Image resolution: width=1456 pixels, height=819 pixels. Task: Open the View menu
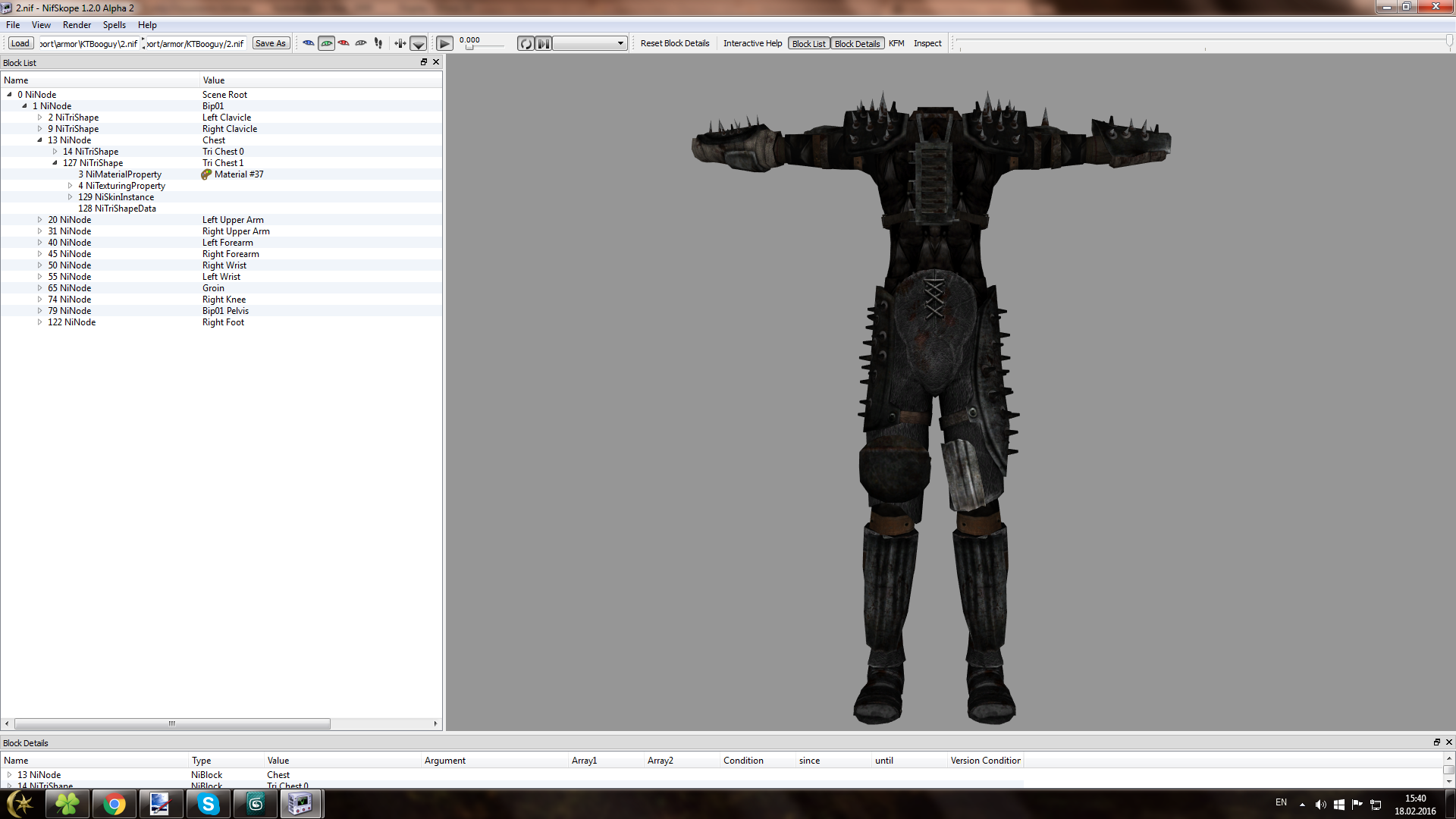coord(41,25)
